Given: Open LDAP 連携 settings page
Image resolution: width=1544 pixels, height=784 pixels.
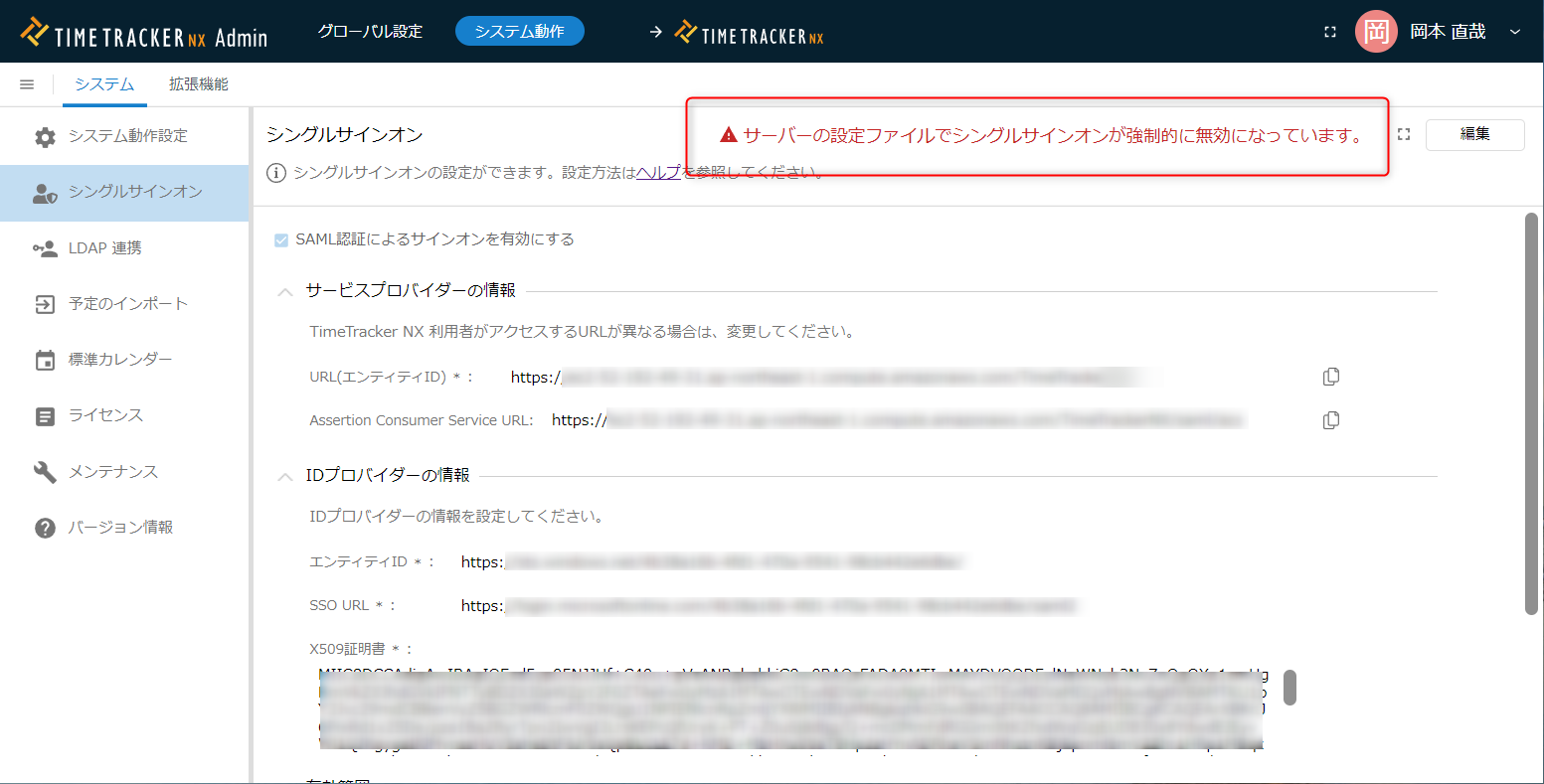Looking at the screenshot, I should tap(104, 248).
